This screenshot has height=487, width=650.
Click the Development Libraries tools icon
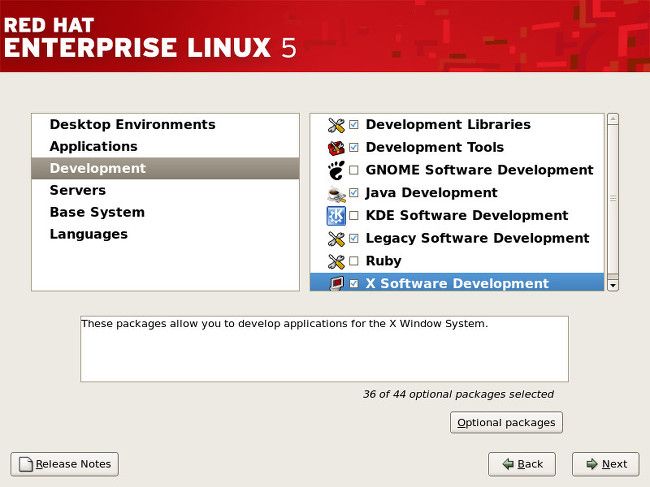pyautogui.click(x=336, y=125)
